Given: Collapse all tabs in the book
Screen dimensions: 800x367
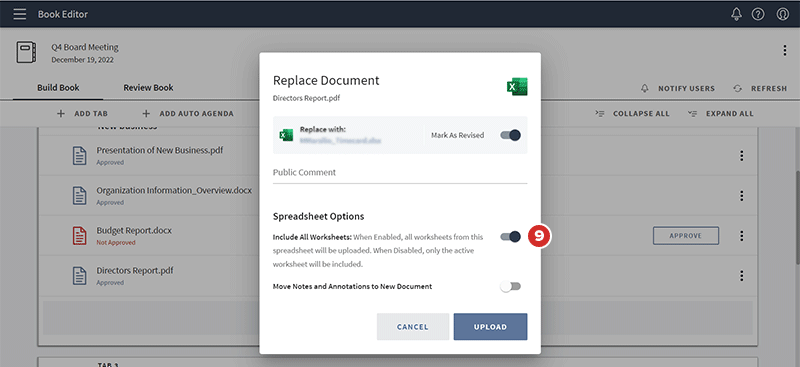Looking at the screenshot, I should [x=632, y=113].
